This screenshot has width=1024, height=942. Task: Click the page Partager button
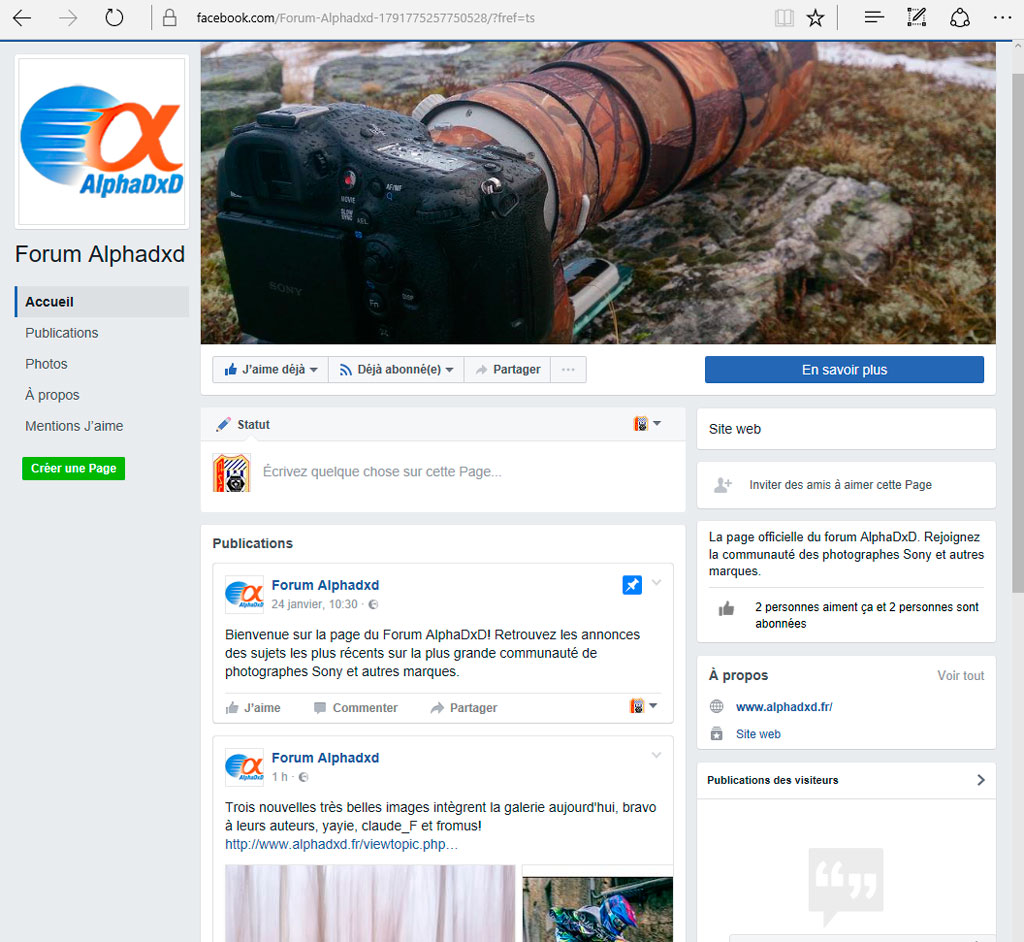(507, 370)
